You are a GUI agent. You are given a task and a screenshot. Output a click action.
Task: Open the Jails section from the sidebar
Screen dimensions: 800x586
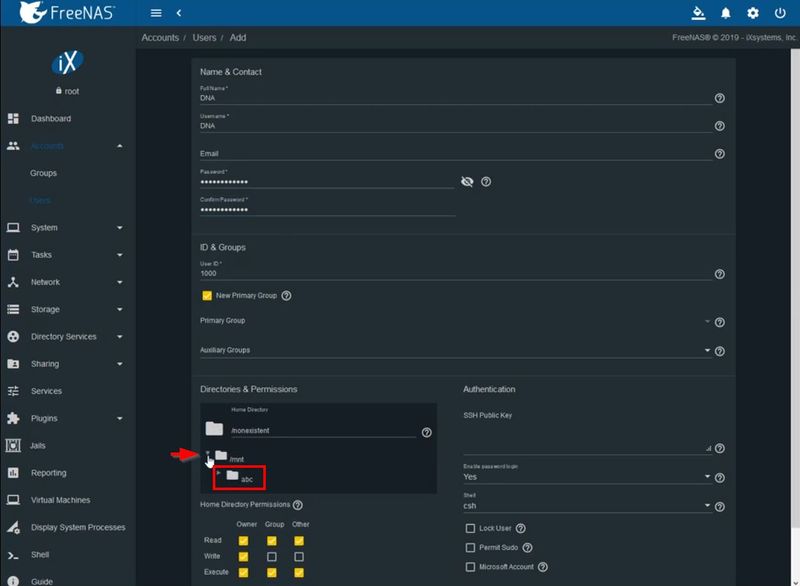tap(36, 445)
